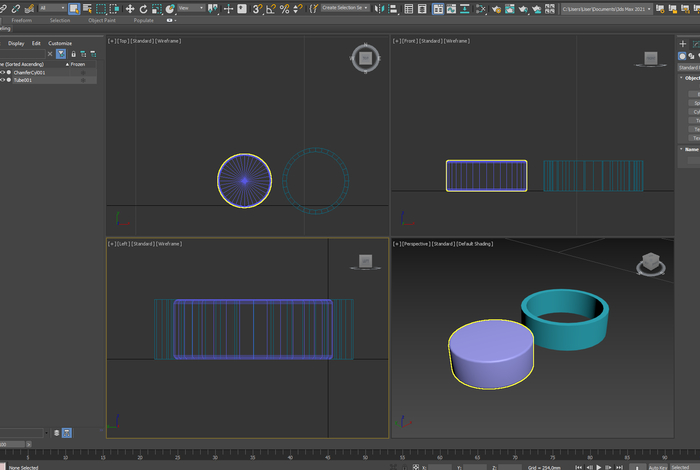Hide the ChamferCyl001 object via eye icon
This screenshot has height=470, width=700.
coord(4,73)
